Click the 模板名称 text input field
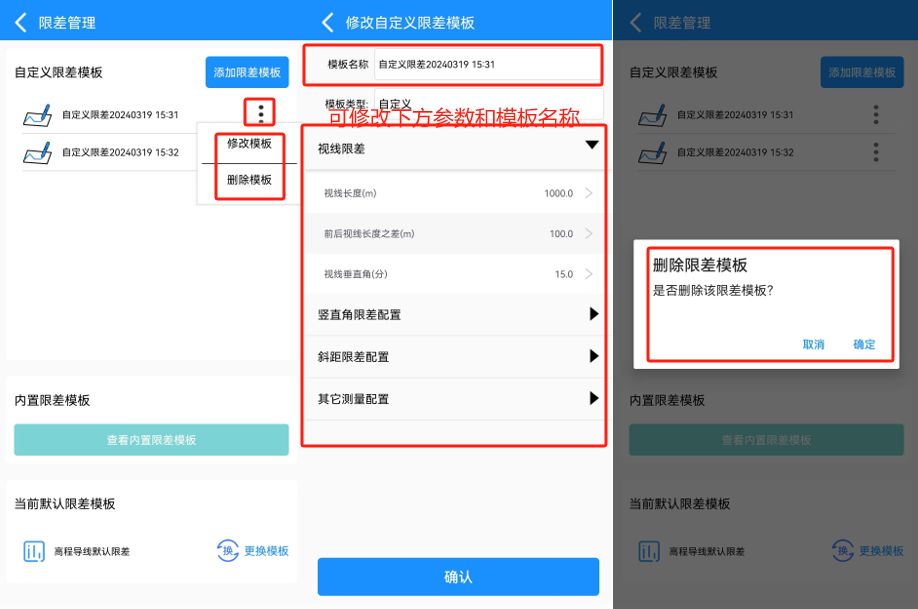The width and height of the screenshot is (918, 609). click(486, 64)
